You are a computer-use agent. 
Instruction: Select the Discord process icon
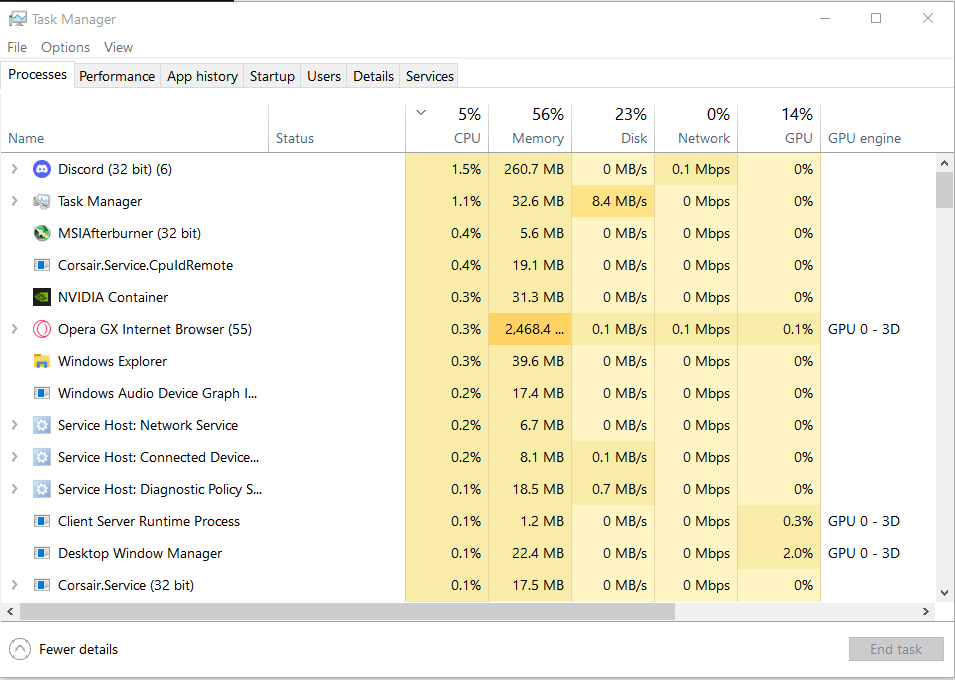point(41,169)
